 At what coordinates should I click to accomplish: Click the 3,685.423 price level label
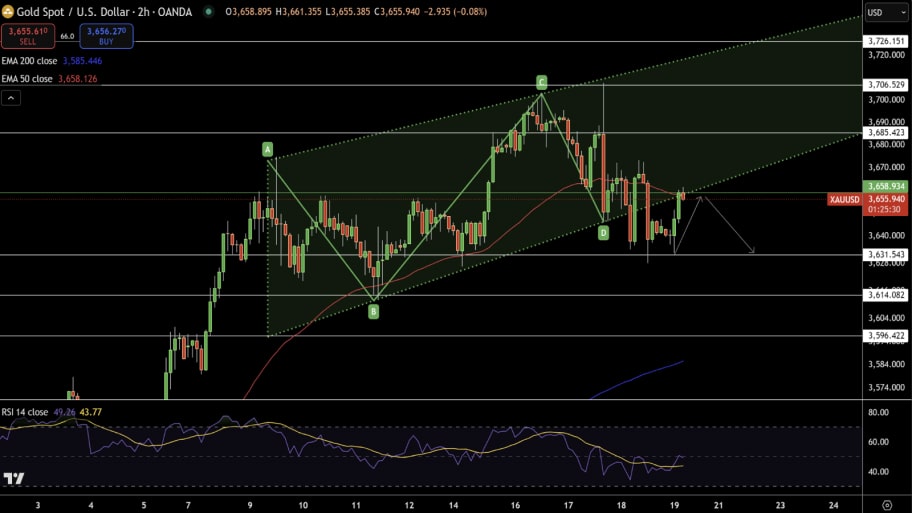pos(886,133)
